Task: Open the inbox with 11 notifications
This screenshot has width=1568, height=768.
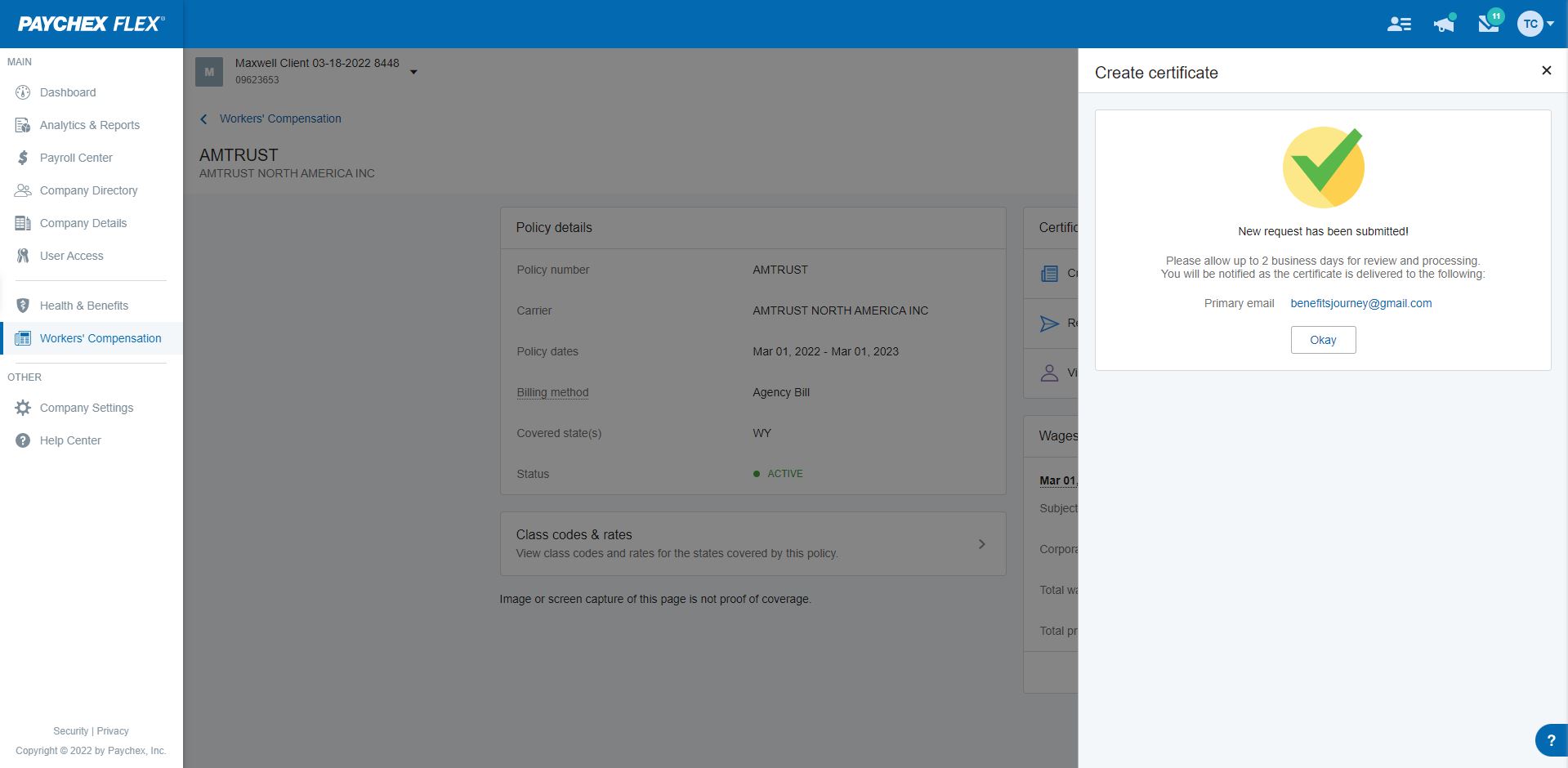Action: click(1490, 21)
